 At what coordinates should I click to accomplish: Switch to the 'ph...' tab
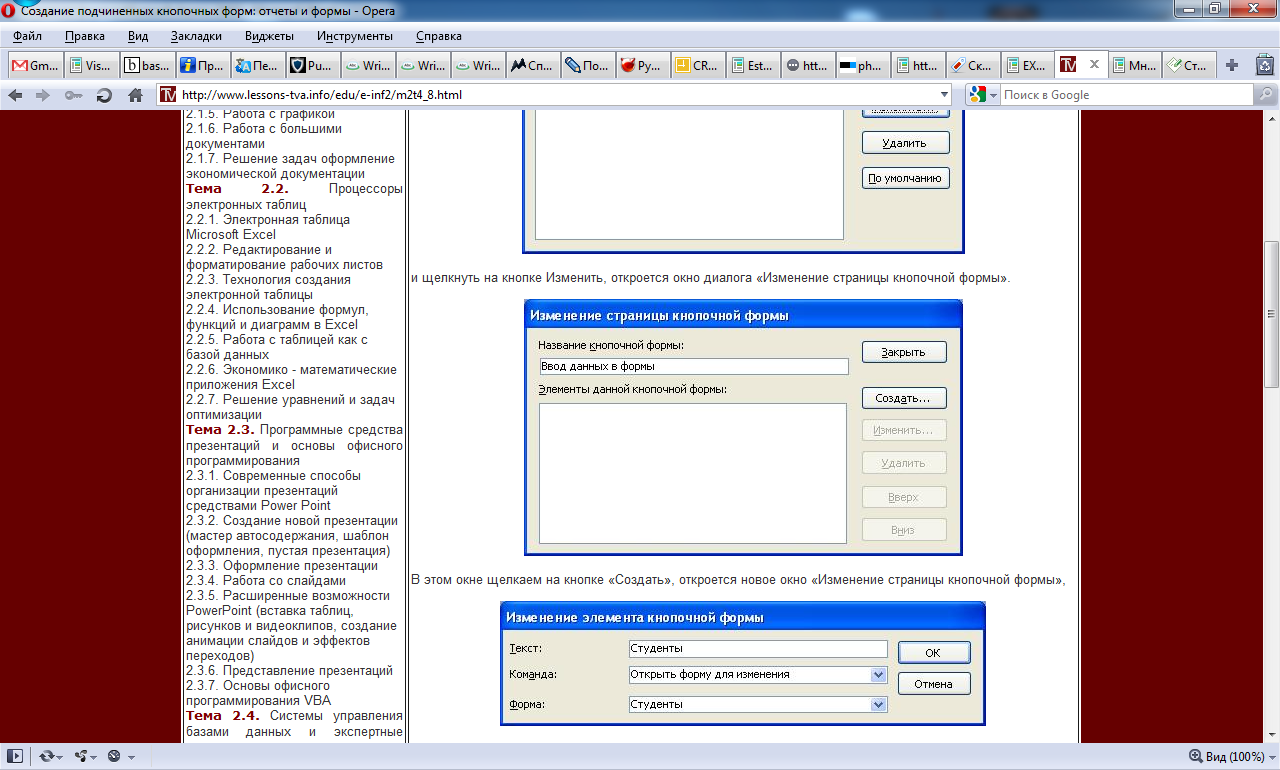tap(863, 66)
